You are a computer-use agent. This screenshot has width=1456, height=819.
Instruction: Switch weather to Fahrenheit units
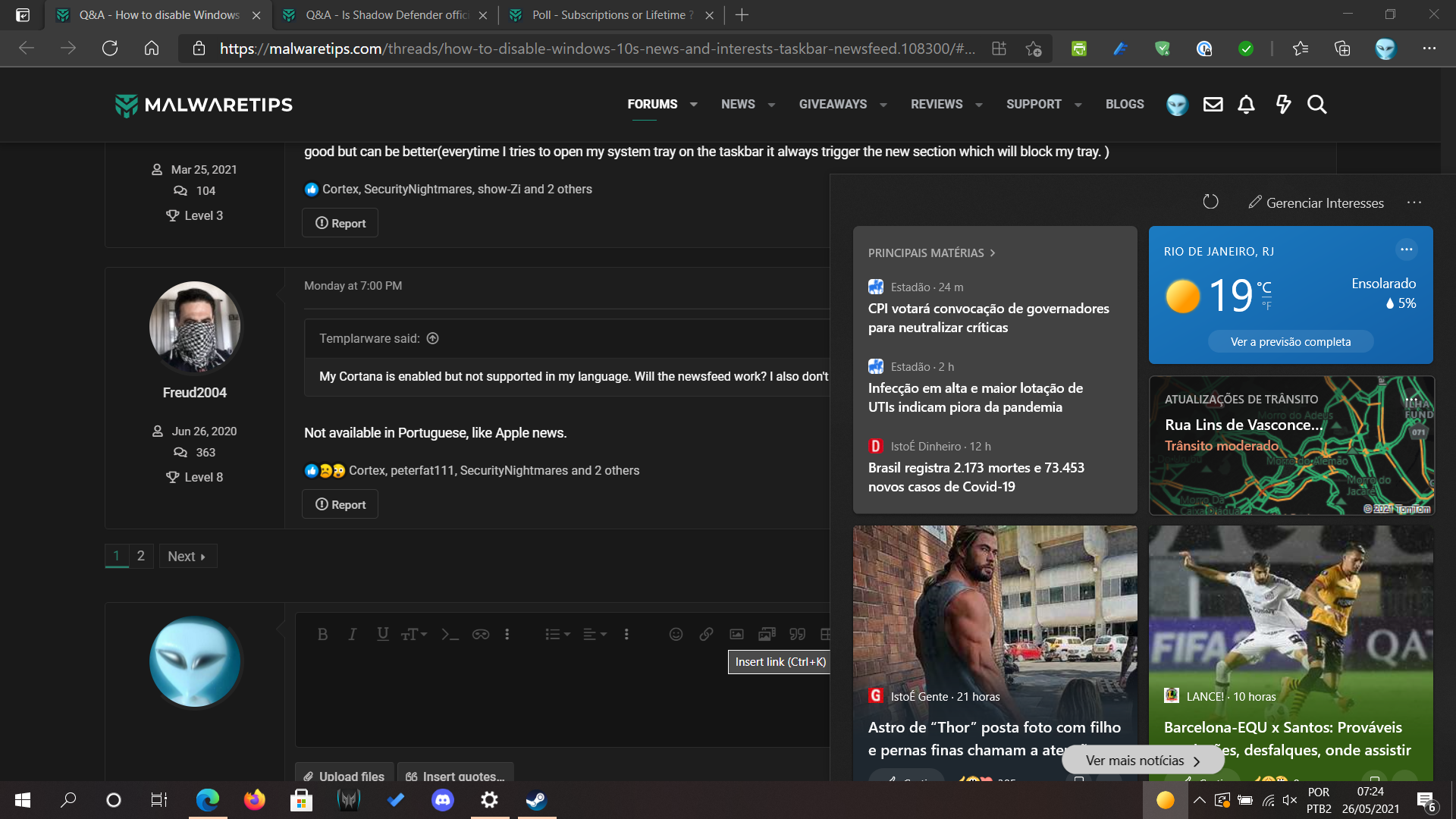click(x=1266, y=306)
